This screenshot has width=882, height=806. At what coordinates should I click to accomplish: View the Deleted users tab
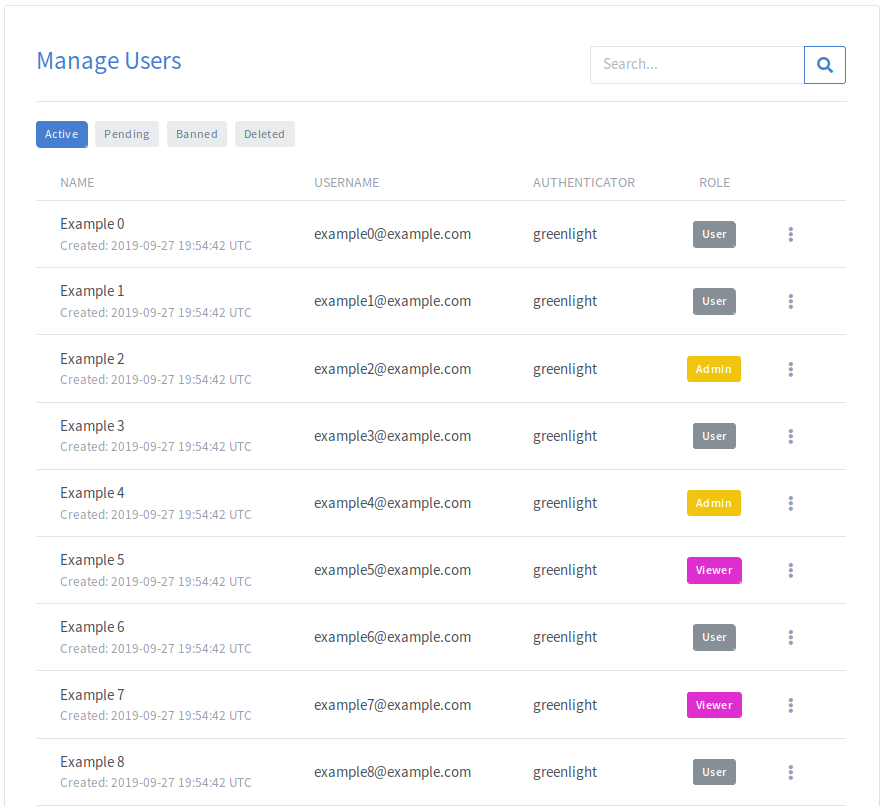pyautogui.click(x=265, y=134)
